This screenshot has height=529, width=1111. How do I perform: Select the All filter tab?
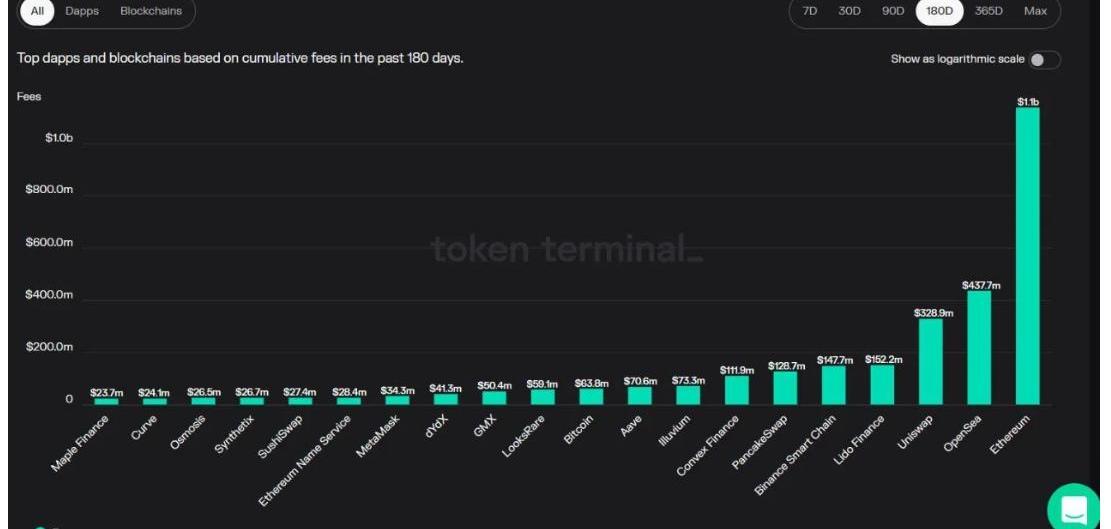(37, 11)
